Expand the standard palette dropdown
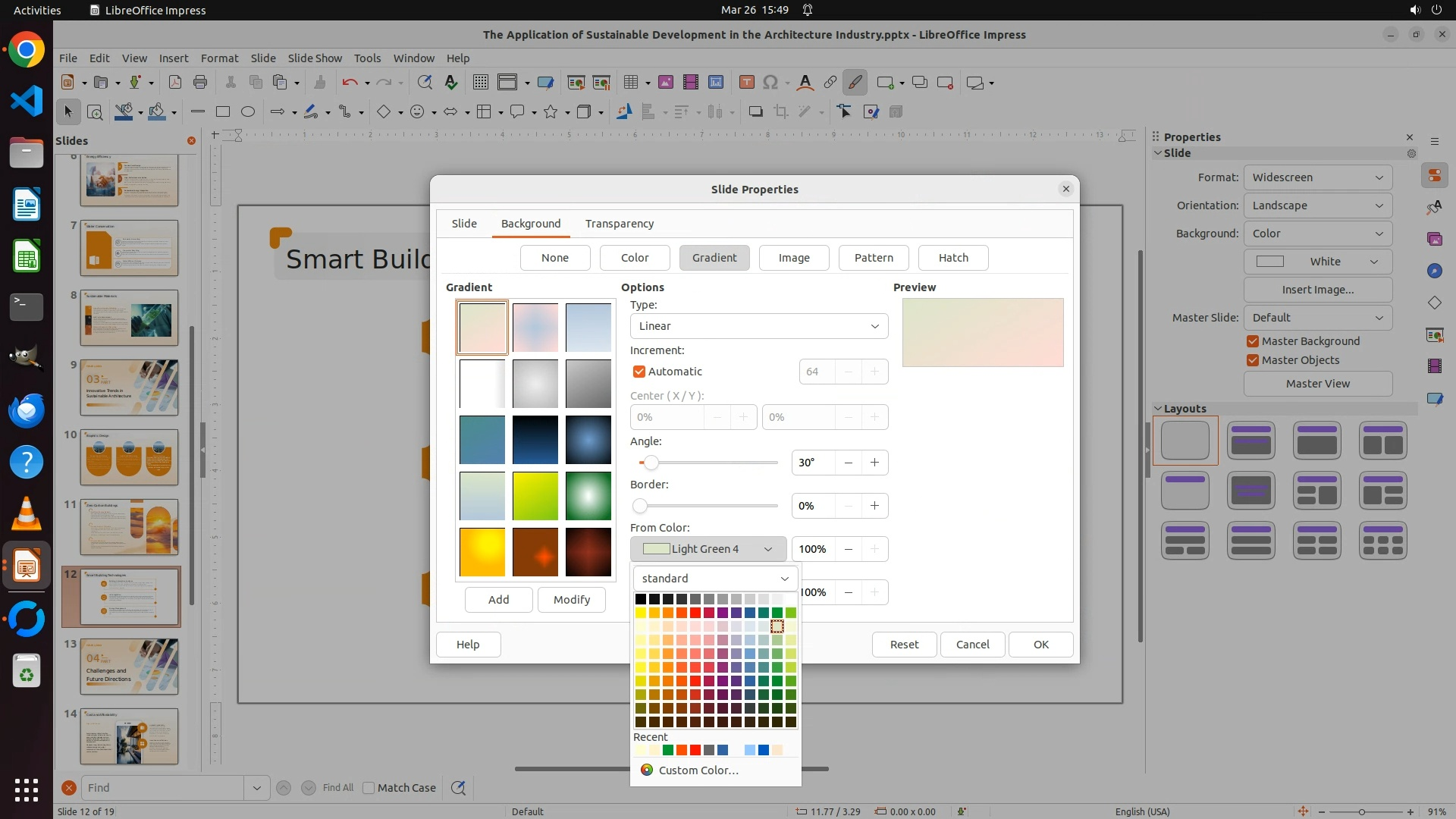This screenshot has height=819, width=1456. tap(715, 579)
